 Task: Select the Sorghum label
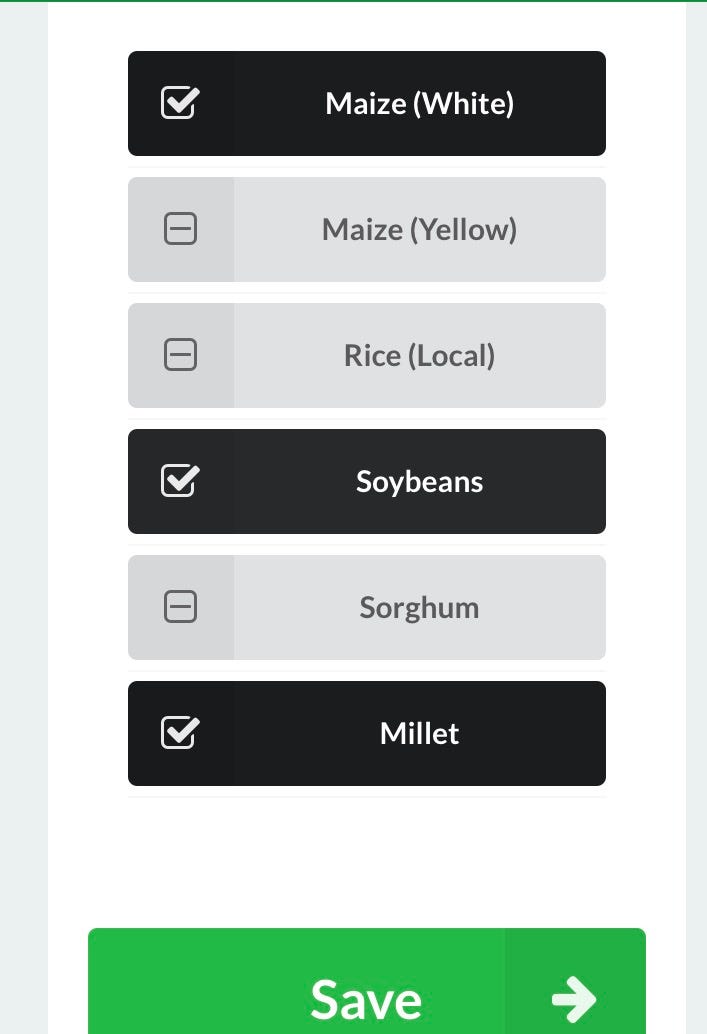coord(419,608)
